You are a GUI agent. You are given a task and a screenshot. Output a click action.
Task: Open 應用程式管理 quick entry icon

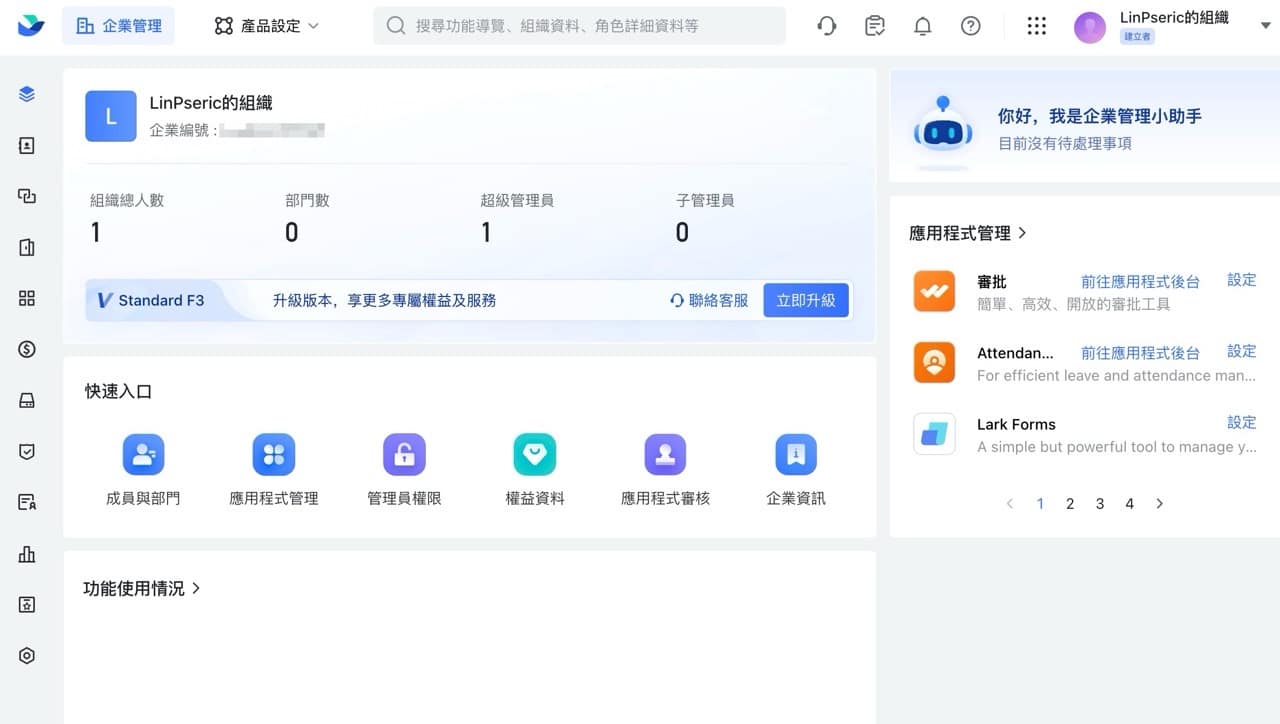click(273, 455)
